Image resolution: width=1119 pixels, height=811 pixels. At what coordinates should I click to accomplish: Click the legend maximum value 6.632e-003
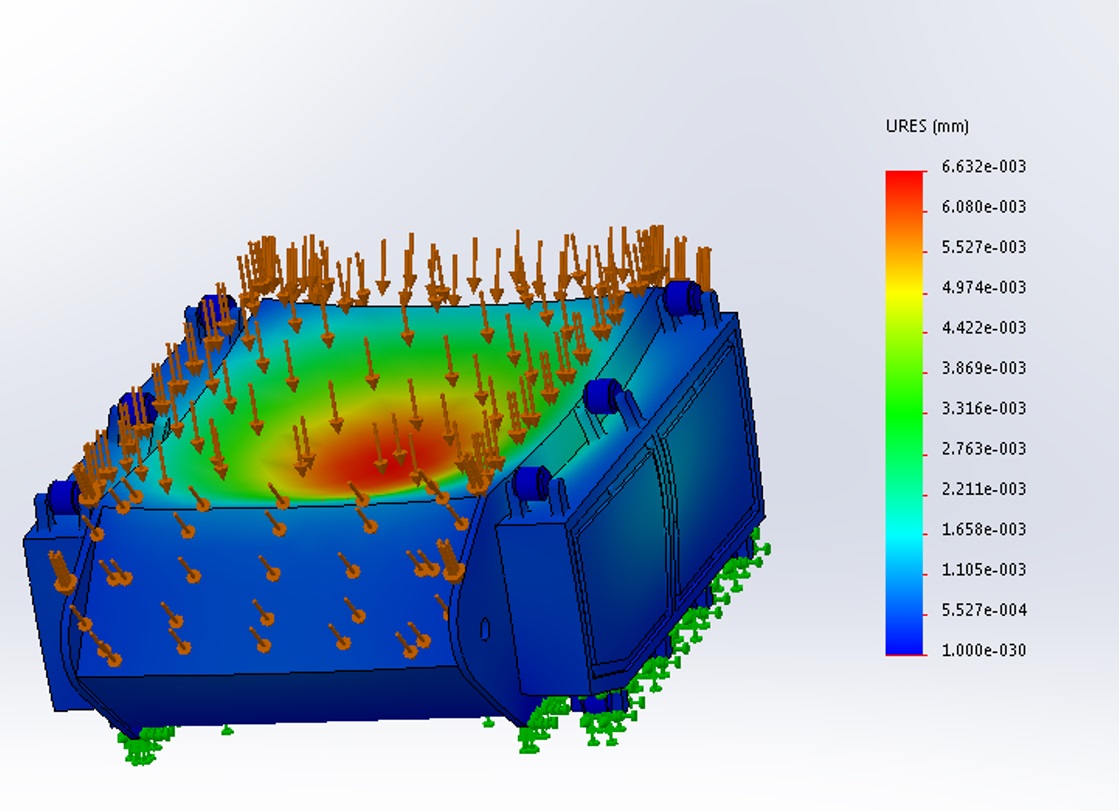[x=983, y=166]
